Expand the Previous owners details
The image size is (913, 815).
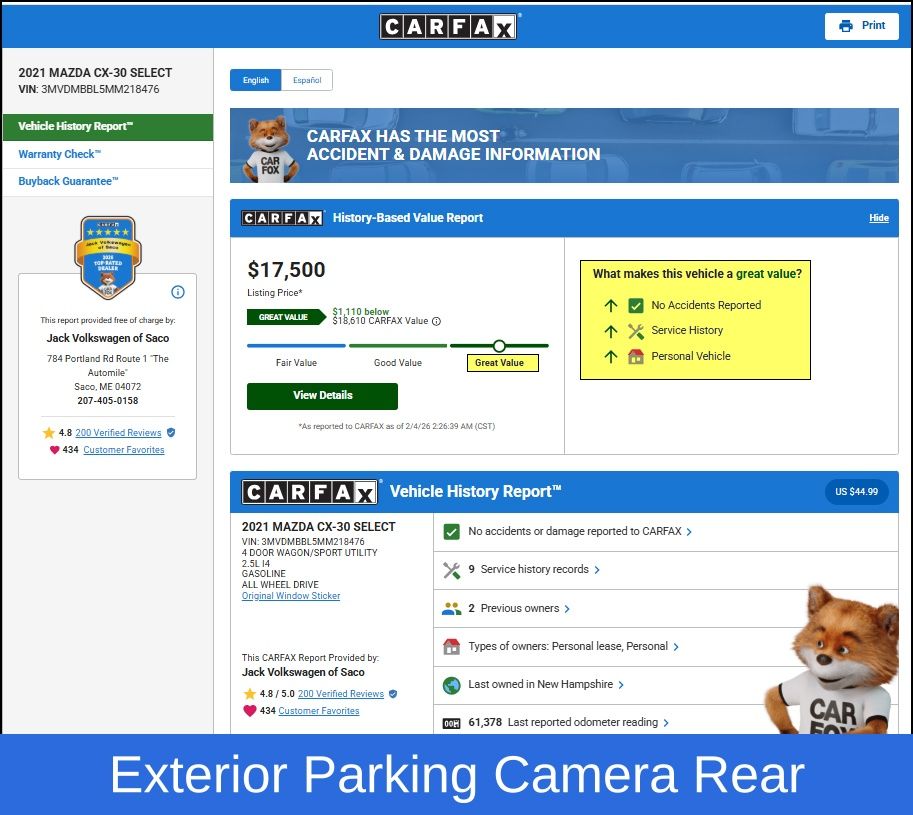[x=525, y=608]
